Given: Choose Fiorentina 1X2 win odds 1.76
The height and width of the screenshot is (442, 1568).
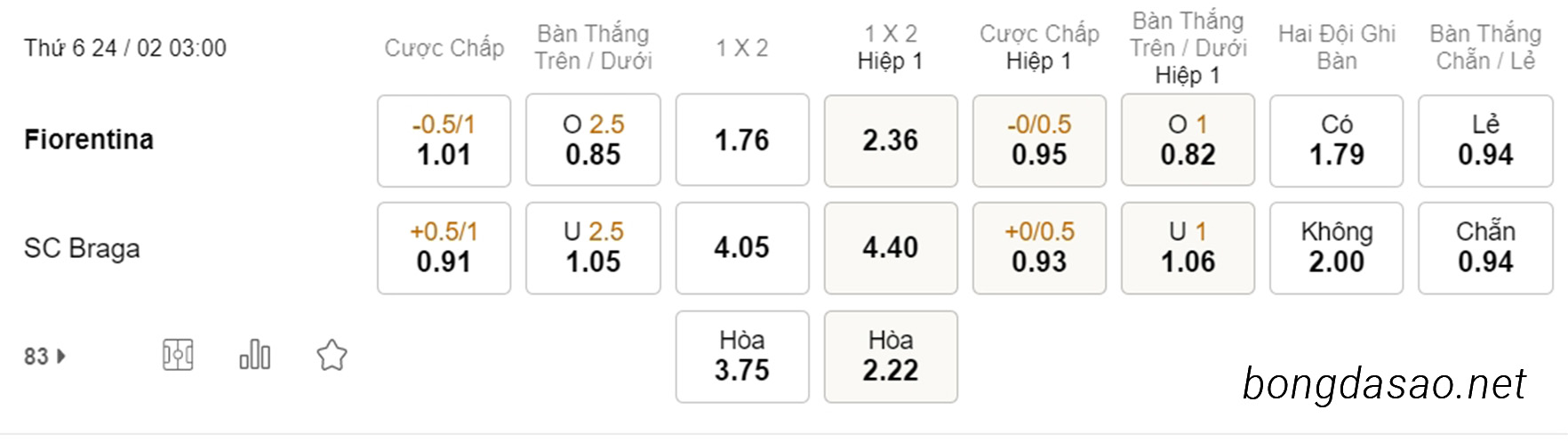Looking at the screenshot, I should (x=742, y=141).
